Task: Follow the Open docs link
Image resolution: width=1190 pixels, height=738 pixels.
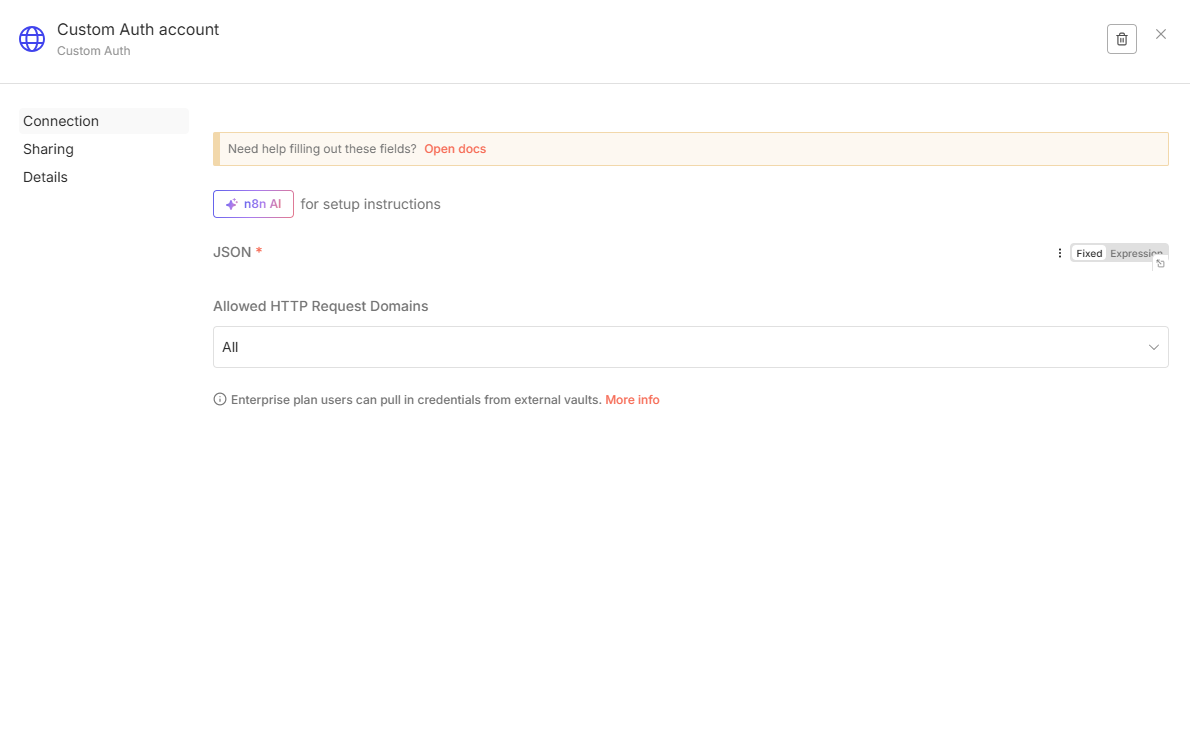Action: tap(455, 149)
